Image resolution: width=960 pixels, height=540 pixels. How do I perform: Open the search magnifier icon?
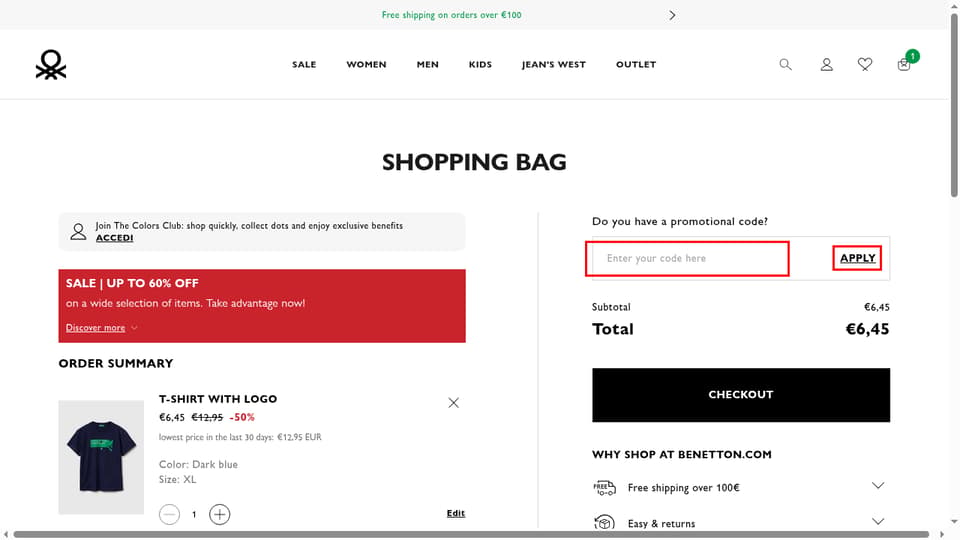coord(785,64)
